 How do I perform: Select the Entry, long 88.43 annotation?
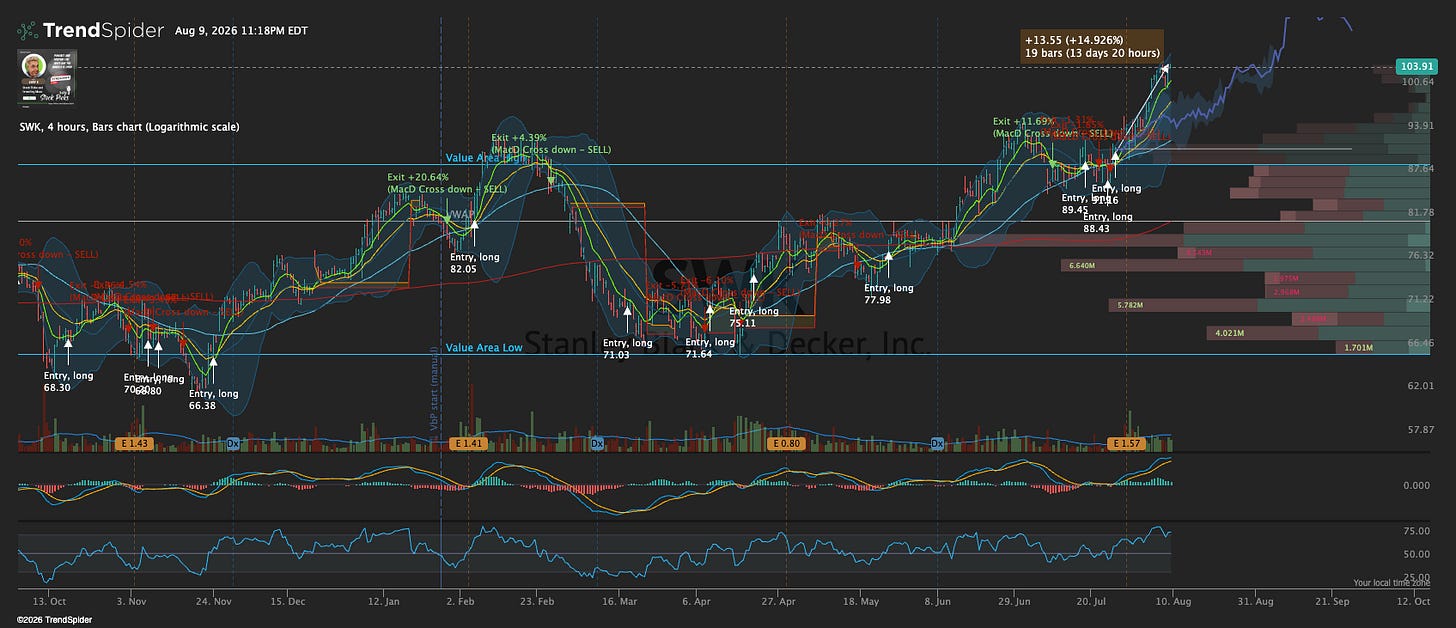1108,222
